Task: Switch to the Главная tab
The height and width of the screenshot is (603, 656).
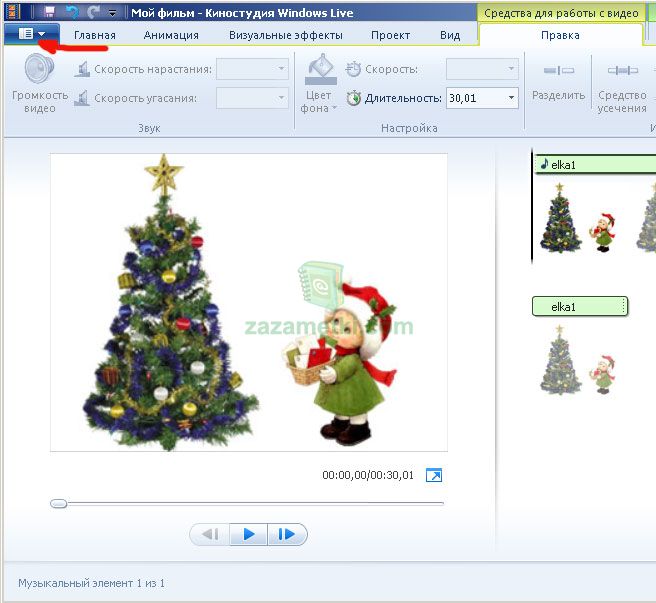Action: [x=95, y=35]
